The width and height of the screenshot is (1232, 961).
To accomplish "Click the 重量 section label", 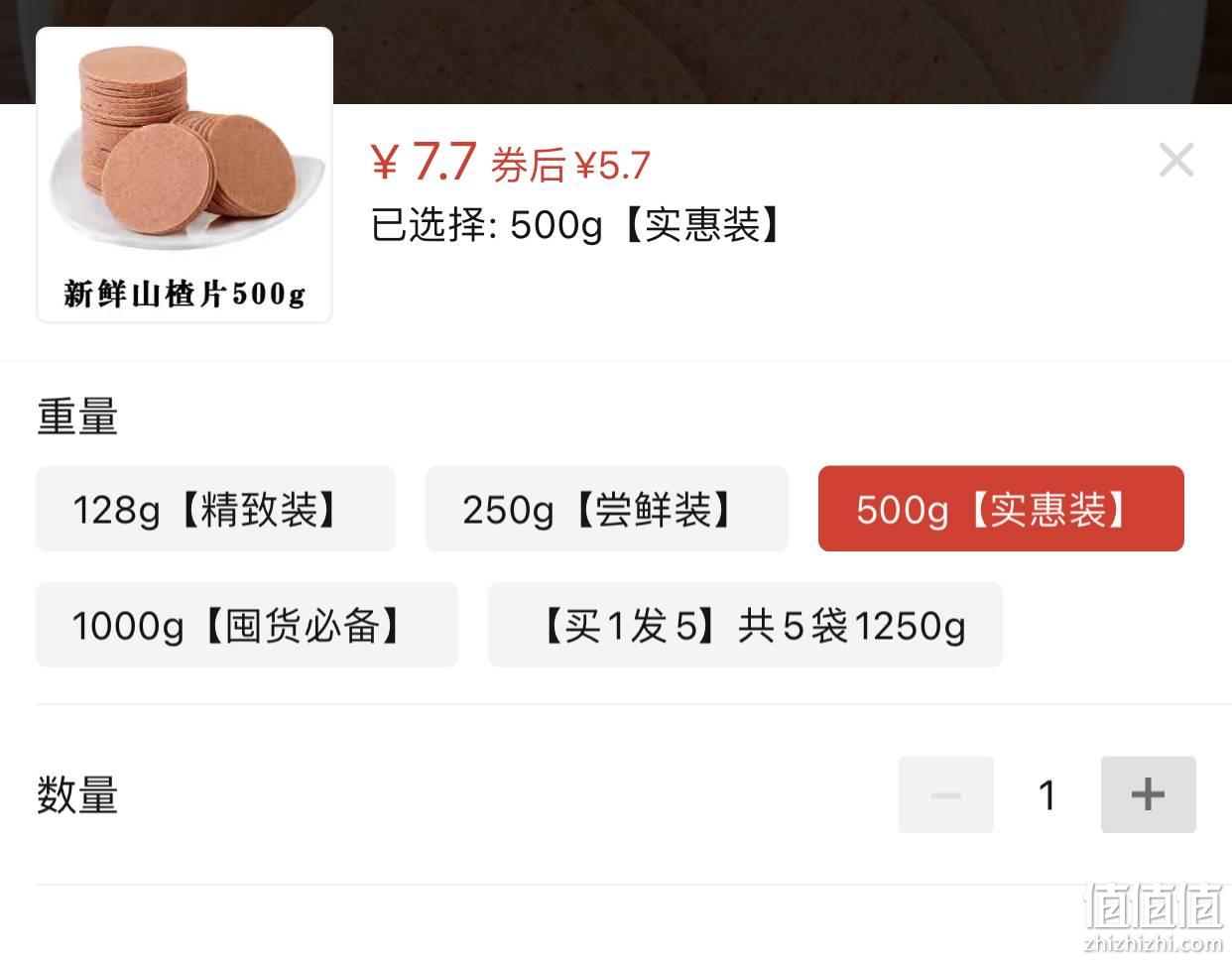I will coord(77,417).
